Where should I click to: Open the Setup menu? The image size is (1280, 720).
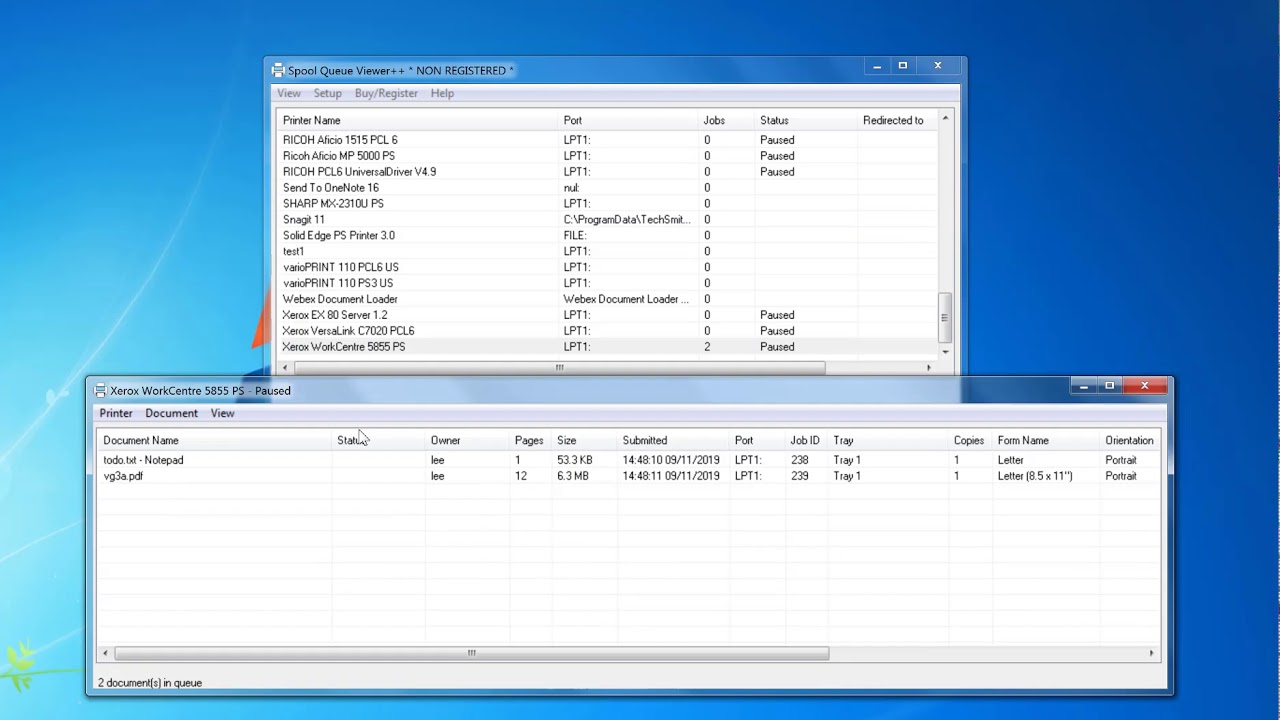click(x=327, y=93)
